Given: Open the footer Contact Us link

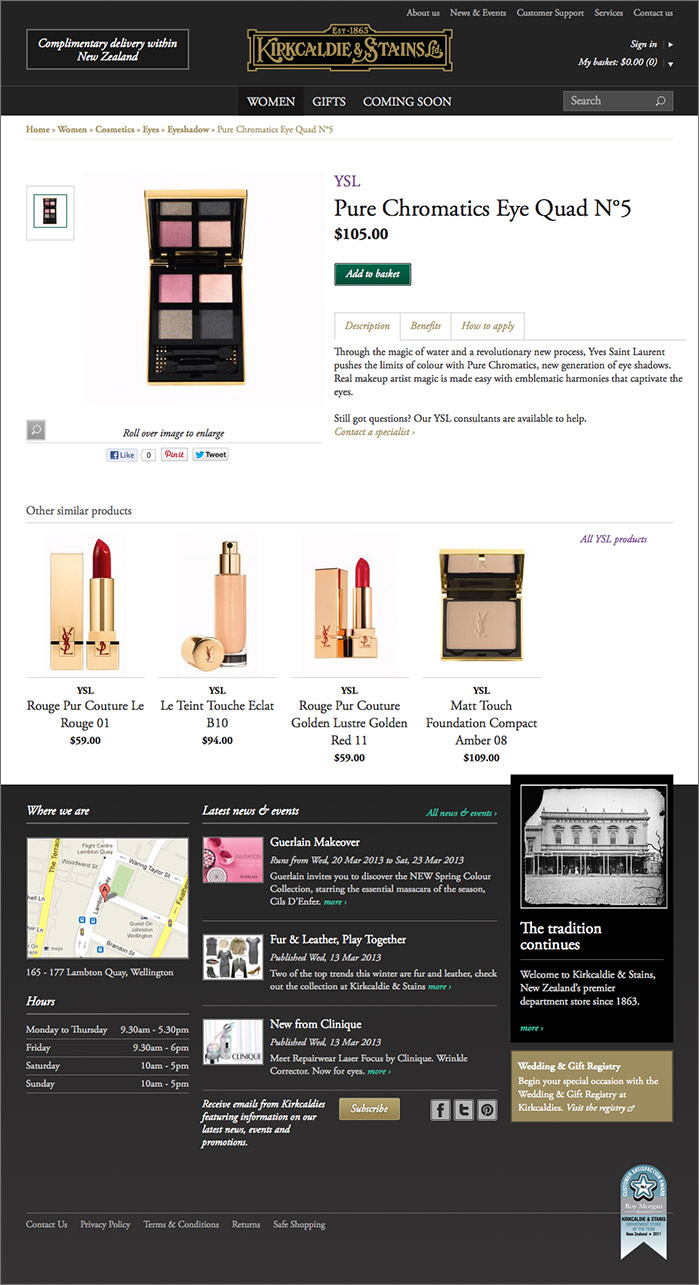Looking at the screenshot, I should click(47, 1224).
